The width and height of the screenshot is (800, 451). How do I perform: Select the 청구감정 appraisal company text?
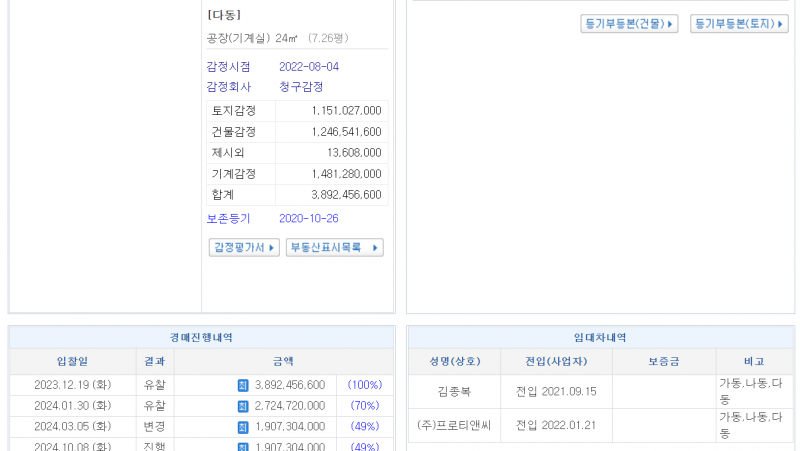click(301, 87)
